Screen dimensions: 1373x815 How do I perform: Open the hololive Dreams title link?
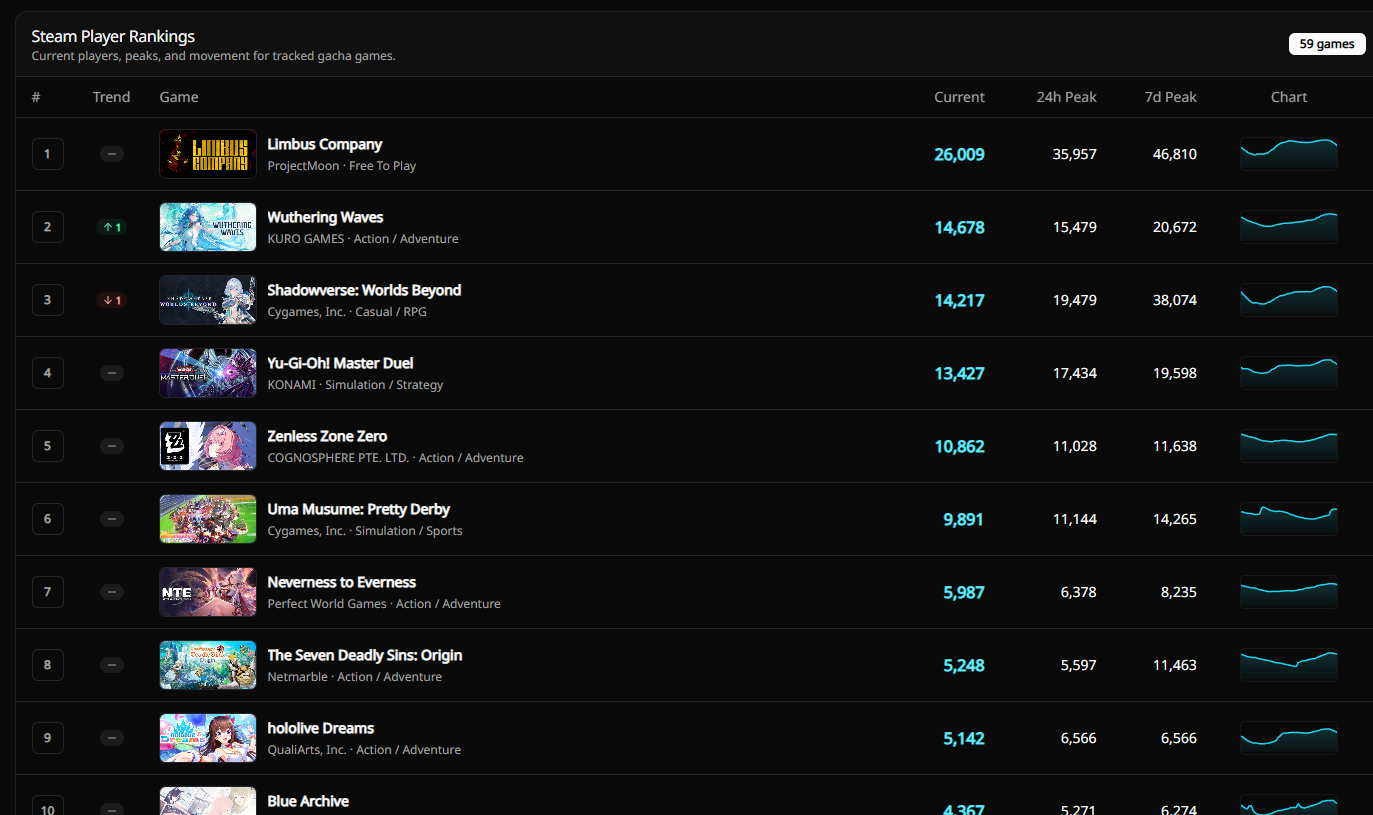pyautogui.click(x=321, y=728)
